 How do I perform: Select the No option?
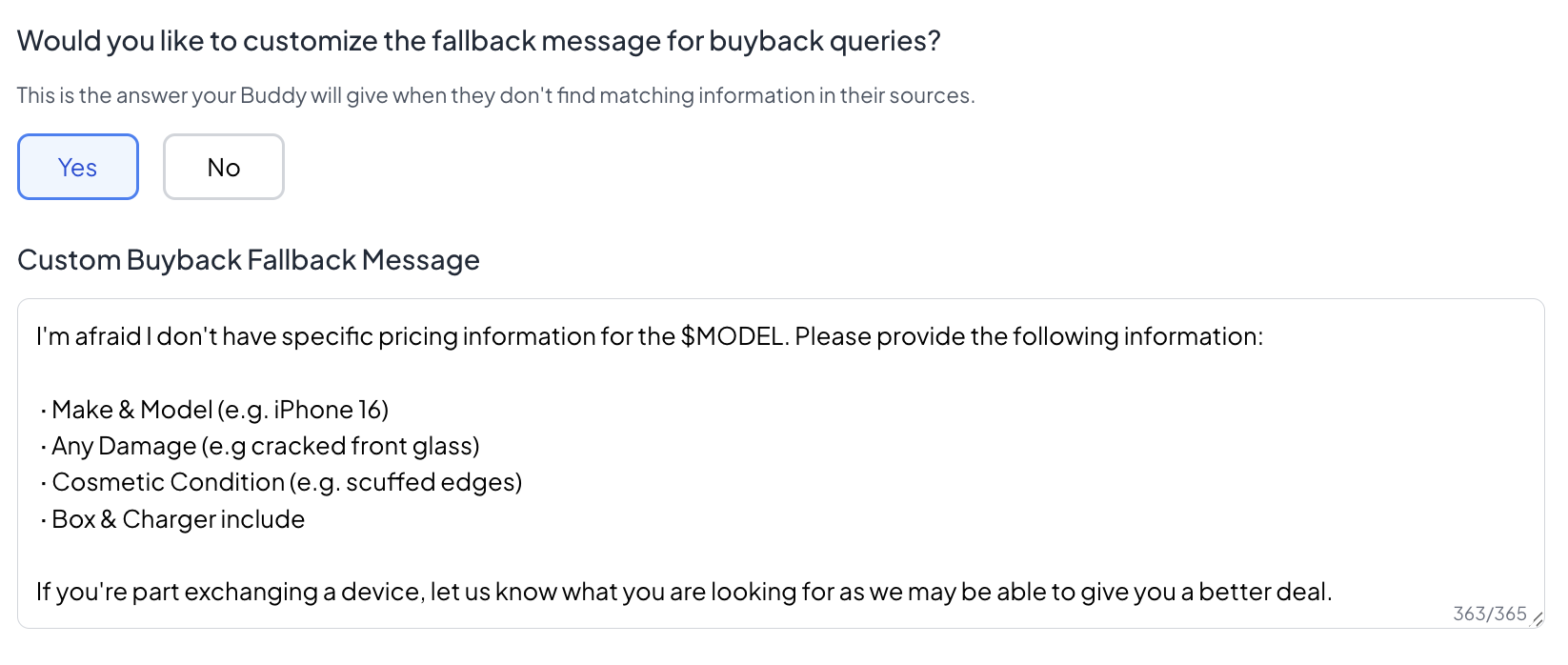tap(223, 167)
